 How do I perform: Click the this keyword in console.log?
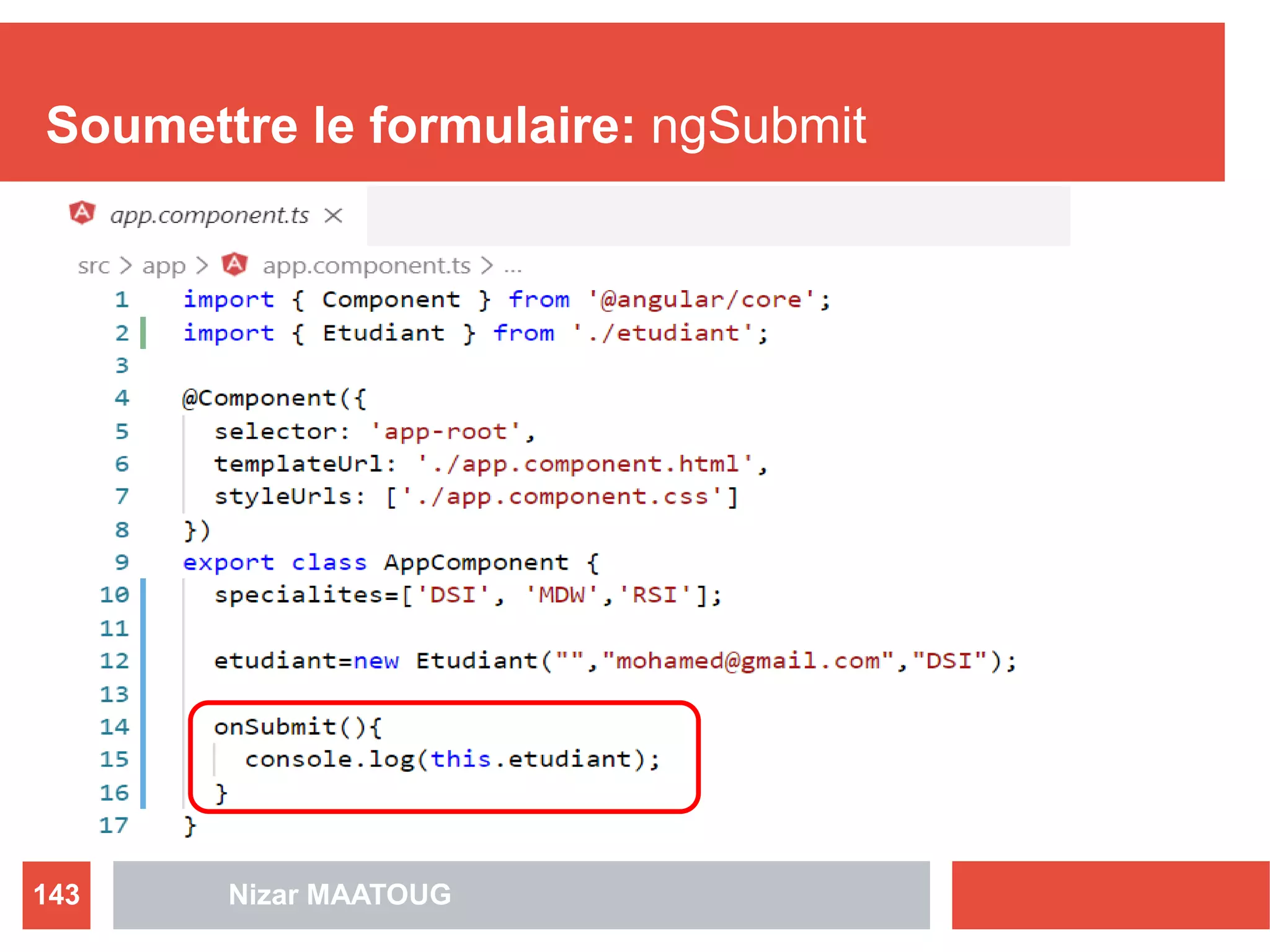tap(461, 759)
